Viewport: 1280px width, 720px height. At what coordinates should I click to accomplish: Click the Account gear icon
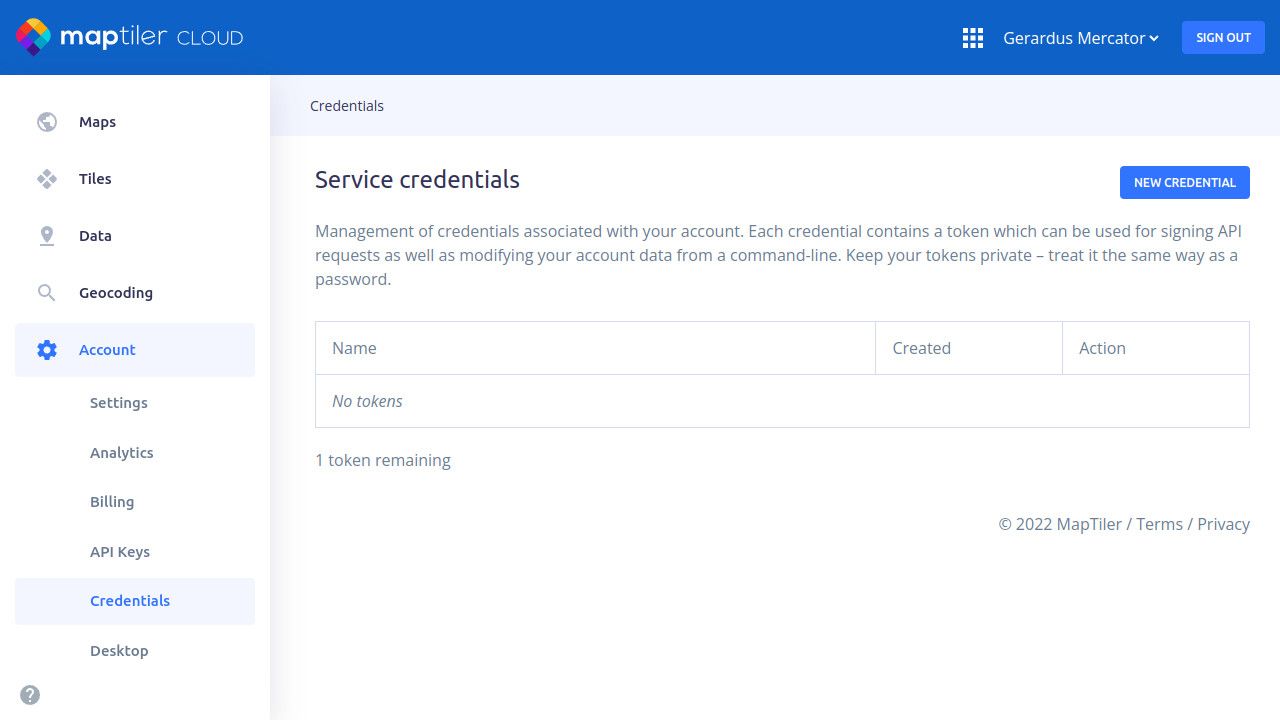point(47,350)
